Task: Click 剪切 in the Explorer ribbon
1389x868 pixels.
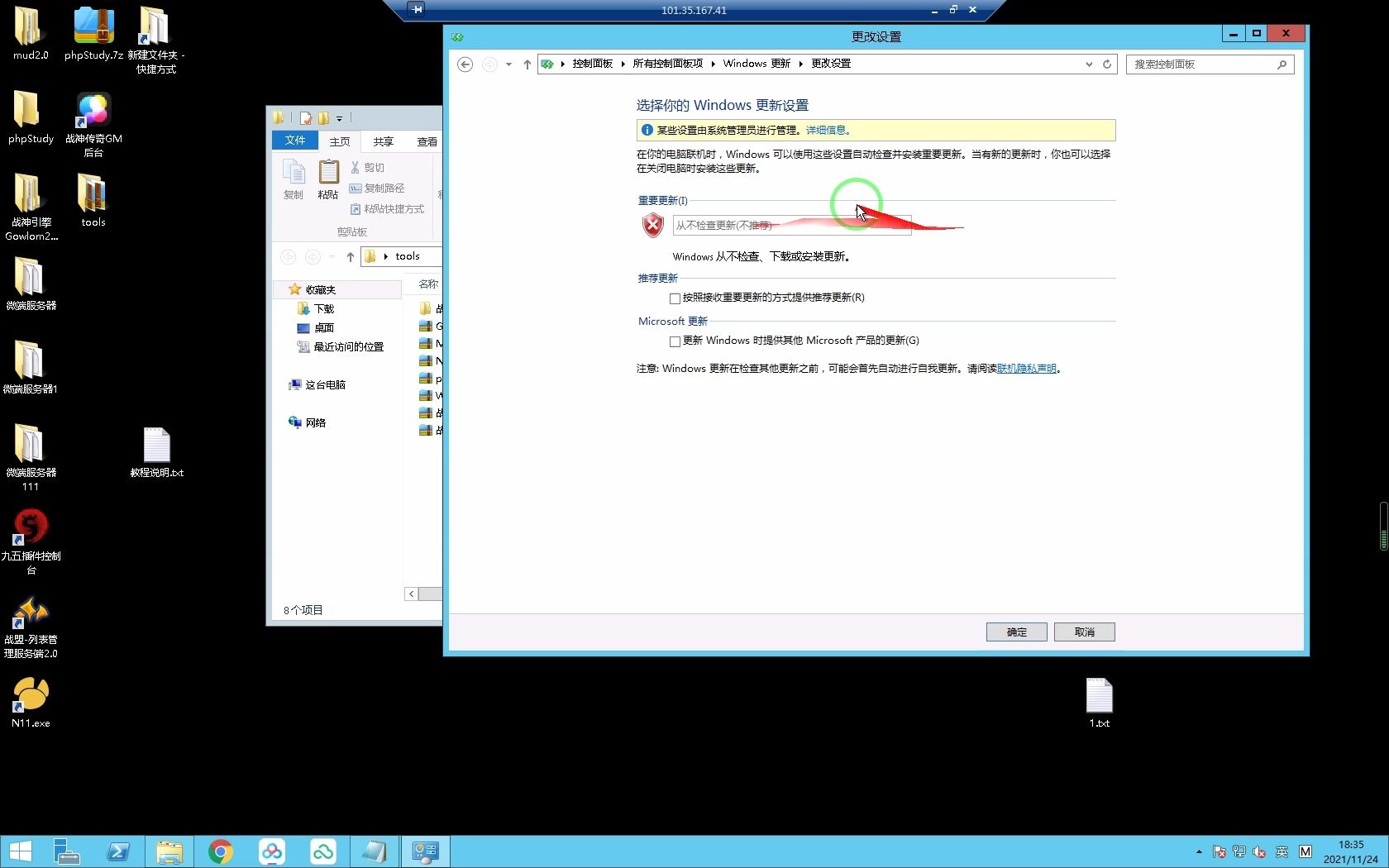Action: pyautogui.click(x=367, y=167)
